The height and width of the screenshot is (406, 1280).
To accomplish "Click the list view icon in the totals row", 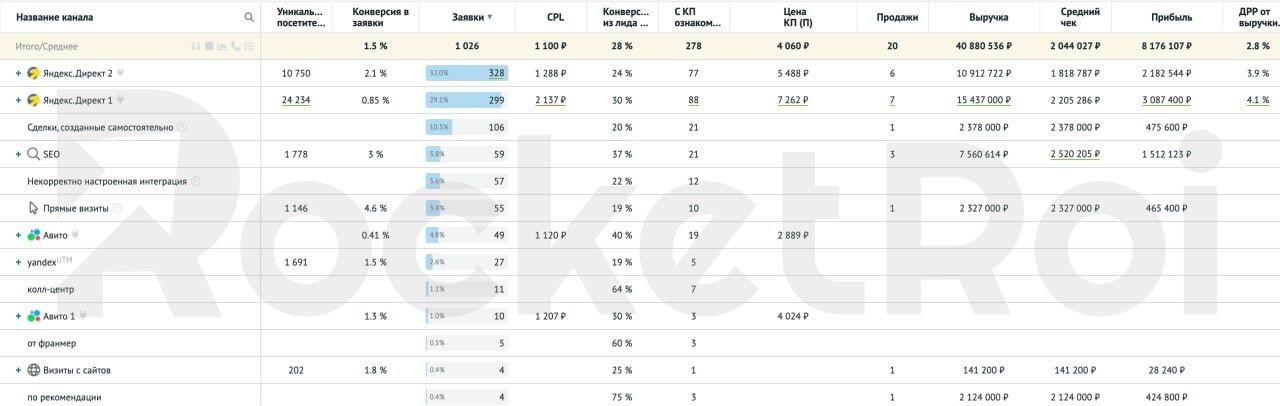I will point(248,46).
